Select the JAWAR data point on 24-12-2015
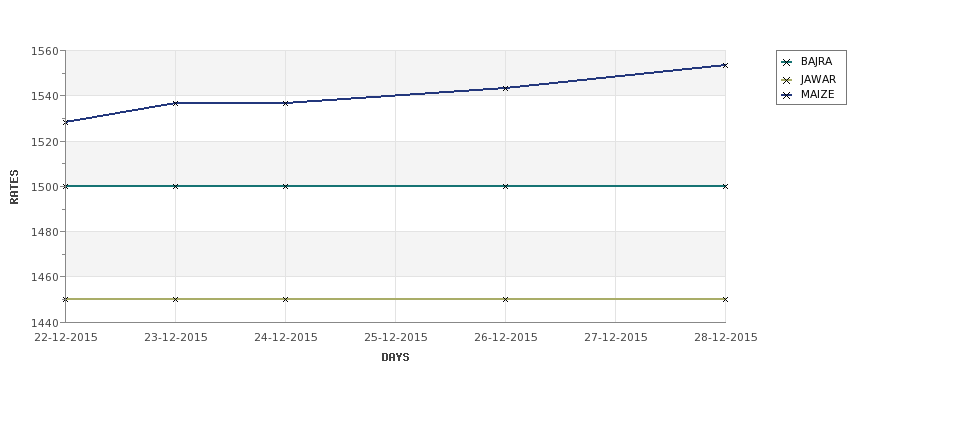 pyautogui.click(x=285, y=300)
